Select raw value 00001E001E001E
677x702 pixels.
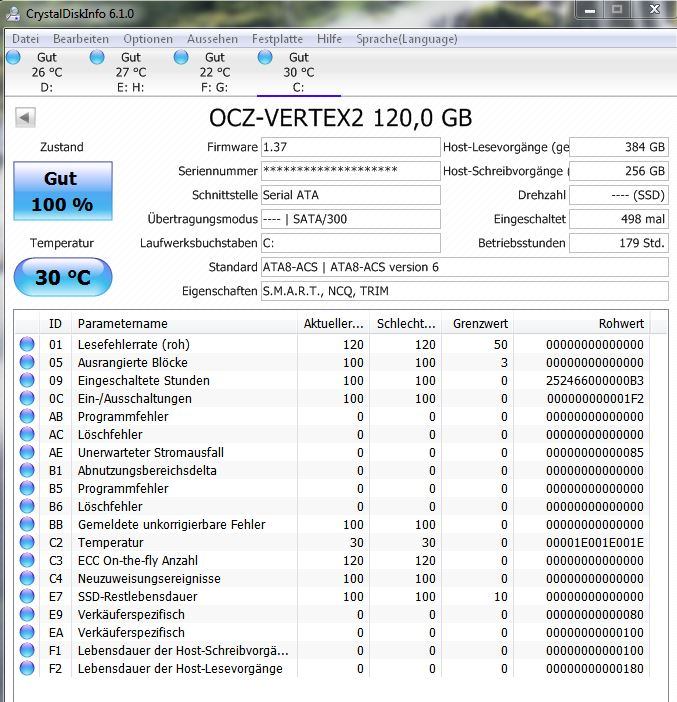(595, 543)
